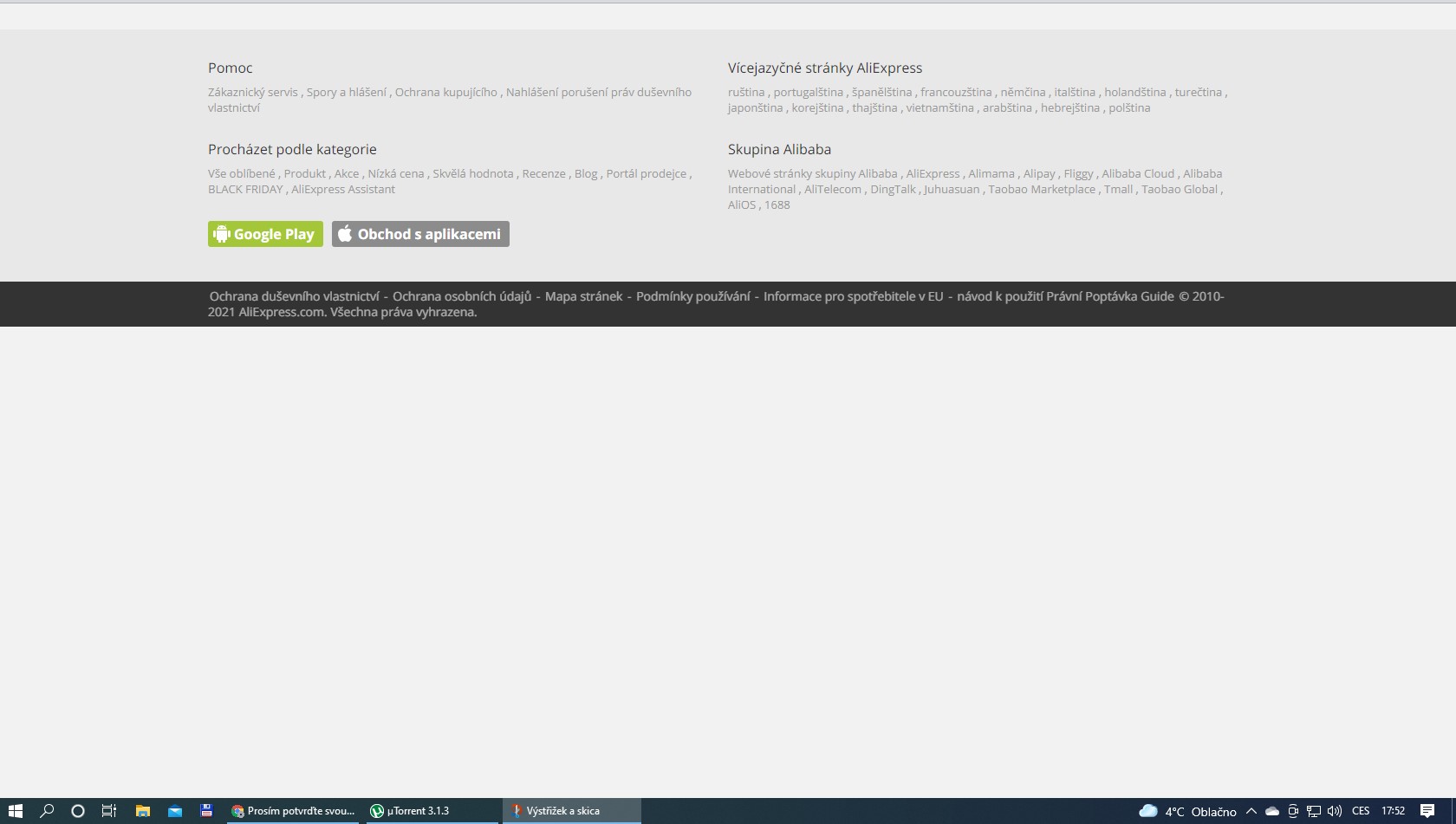Launch File Explorer from the taskbar
The width and height of the screenshot is (1456, 824).
point(142,811)
